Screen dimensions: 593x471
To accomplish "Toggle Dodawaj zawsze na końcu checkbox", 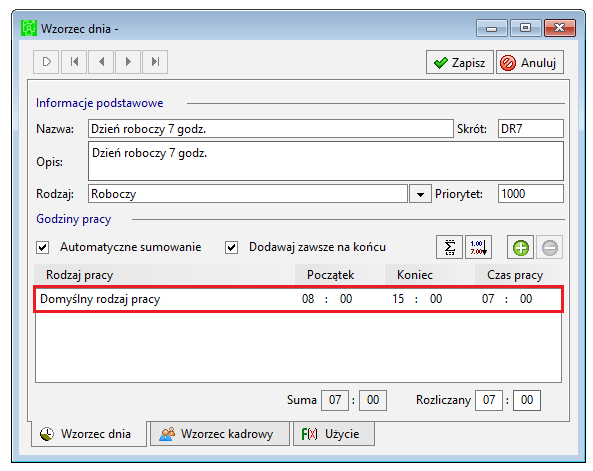I will pyautogui.click(x=231, y=247).
